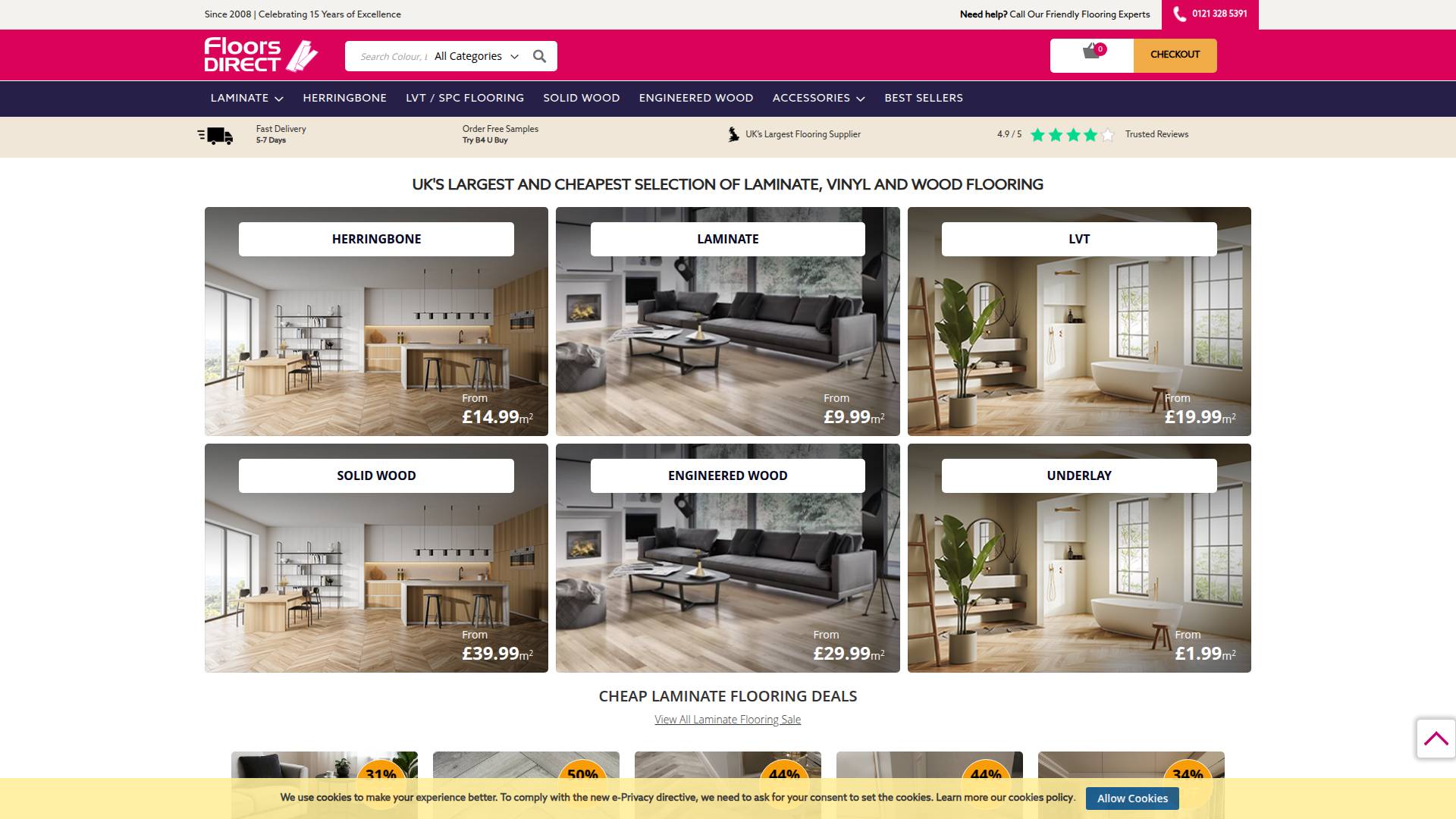Click the Fast Delivery truck icon
Screen dimensions: 1456x819
215,134
